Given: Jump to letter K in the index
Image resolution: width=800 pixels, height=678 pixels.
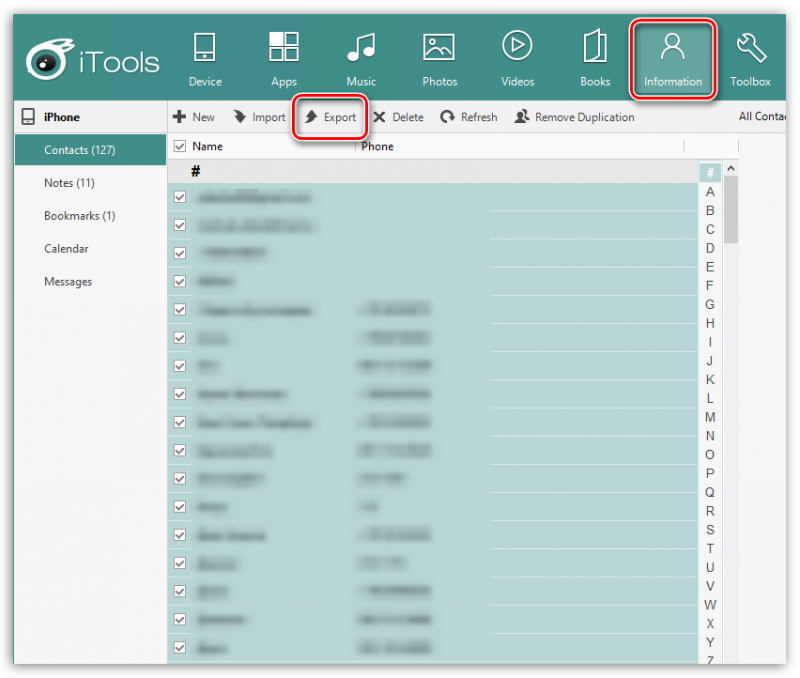Looking at the screenshot, I should click(x=710, y=380).
